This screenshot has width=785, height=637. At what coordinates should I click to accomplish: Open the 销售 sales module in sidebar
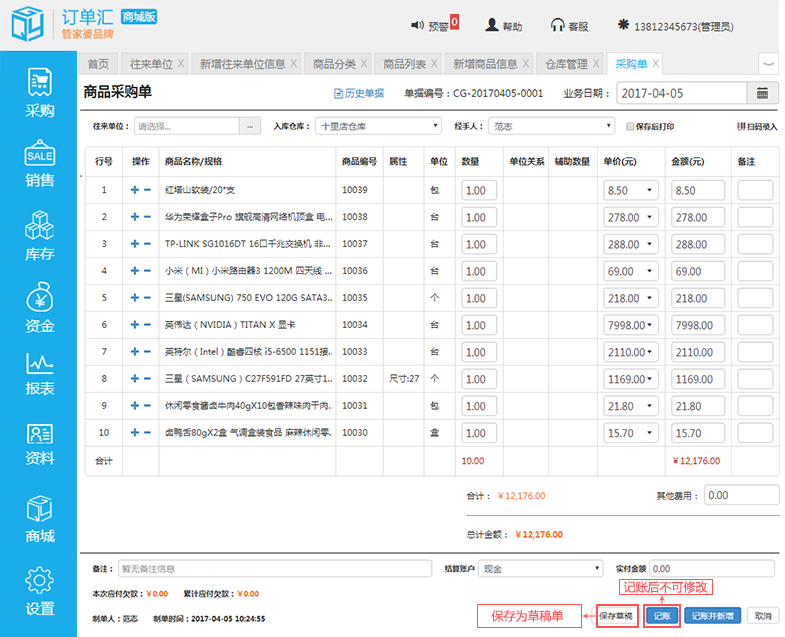40,164
